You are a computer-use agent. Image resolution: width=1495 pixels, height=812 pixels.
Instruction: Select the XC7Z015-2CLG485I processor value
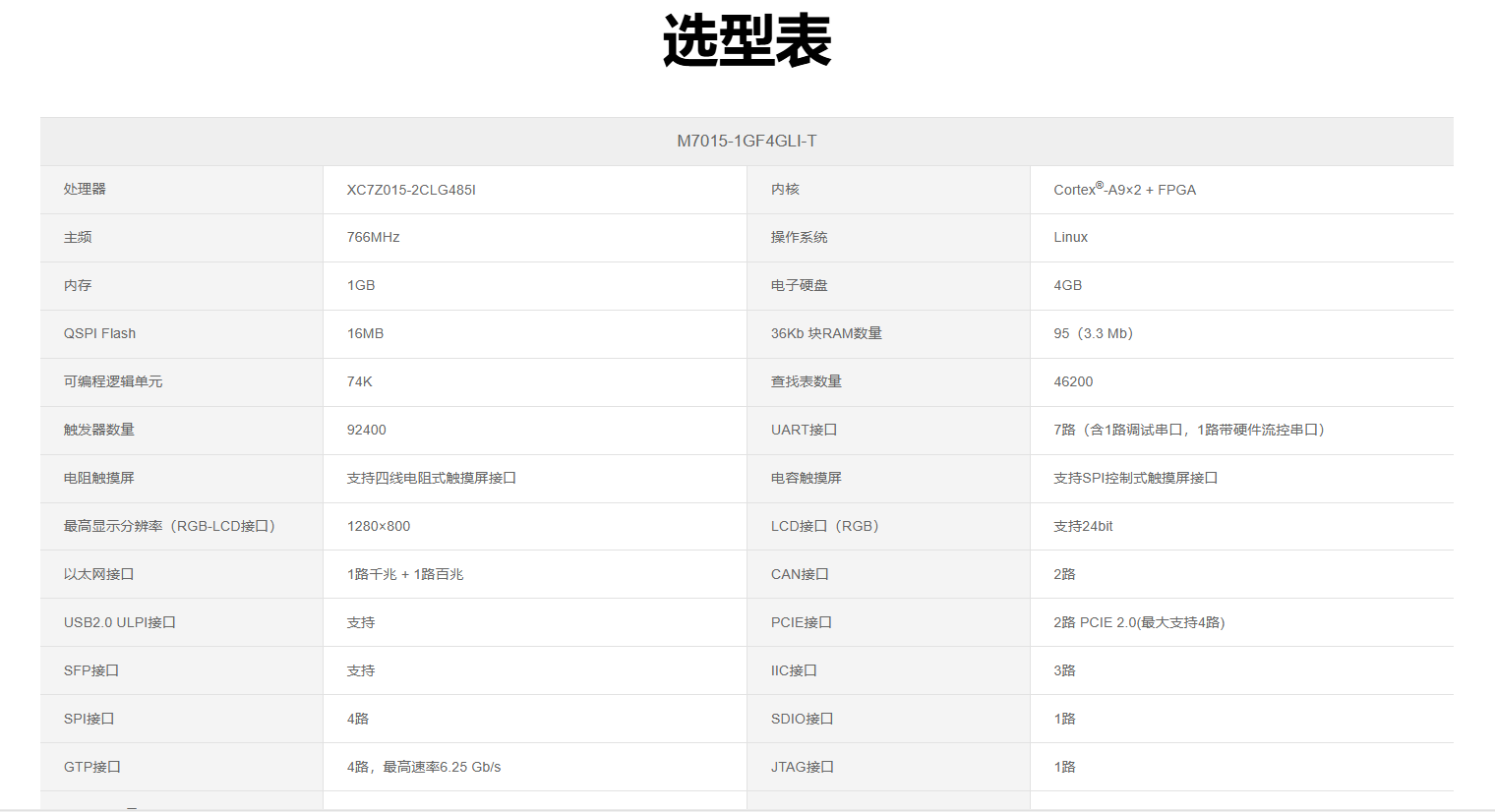pos(411,190)
